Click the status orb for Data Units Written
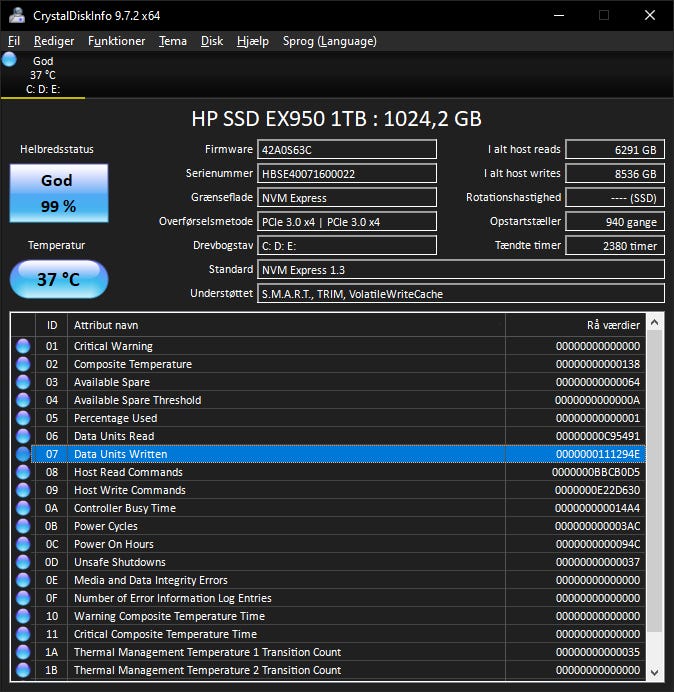 (23, 454)
